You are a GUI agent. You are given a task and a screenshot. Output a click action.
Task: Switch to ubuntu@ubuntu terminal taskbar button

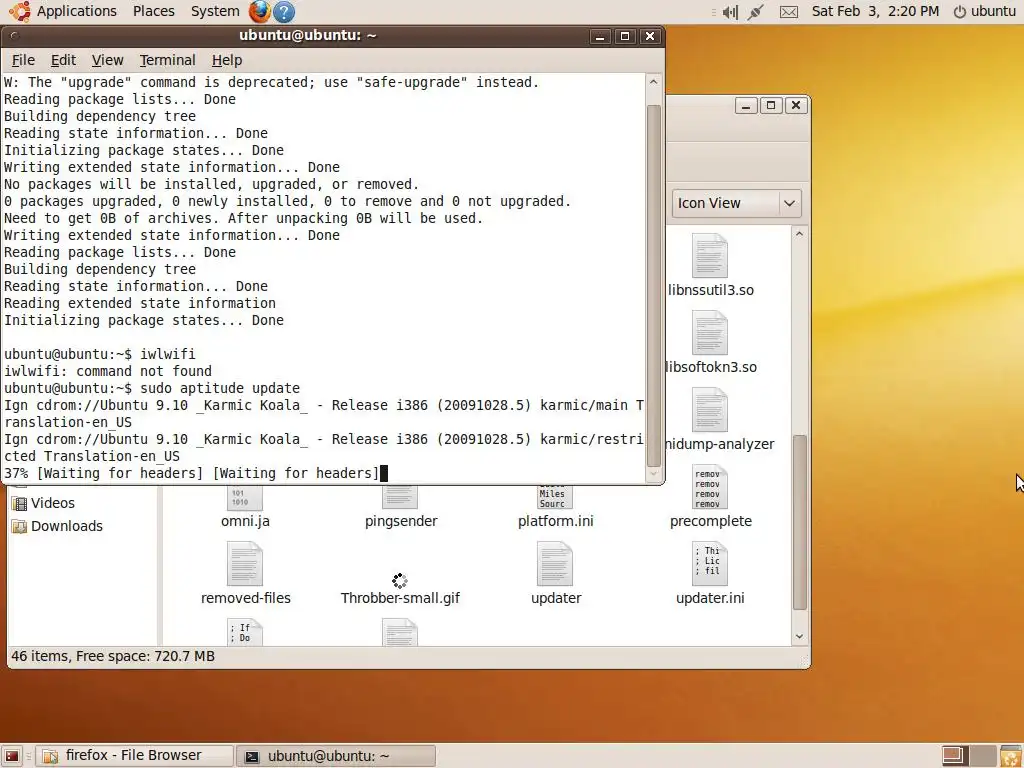pyautogui.click(x=336, y=756)
